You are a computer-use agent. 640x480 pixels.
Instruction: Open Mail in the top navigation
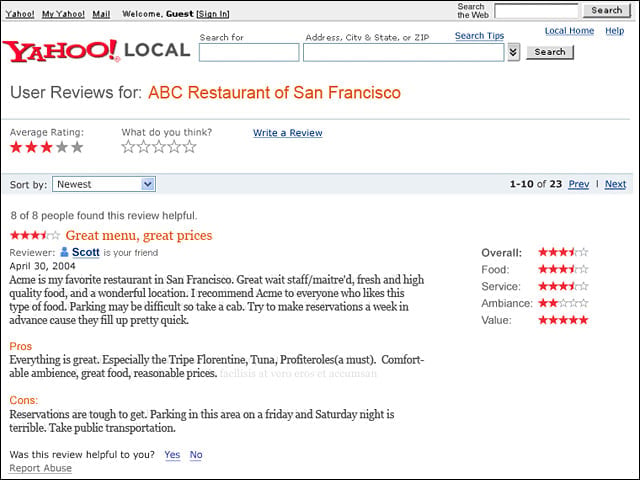click(101, 14)
